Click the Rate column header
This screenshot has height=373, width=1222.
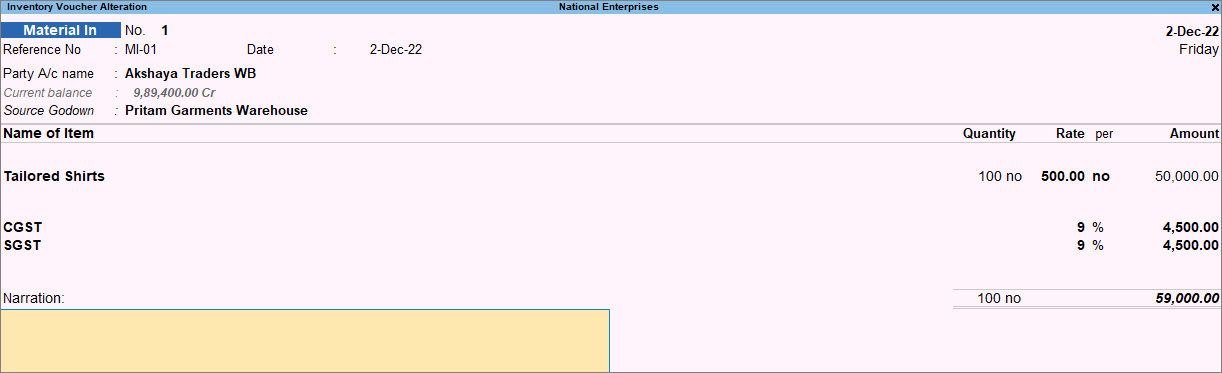pos(1070,133)
